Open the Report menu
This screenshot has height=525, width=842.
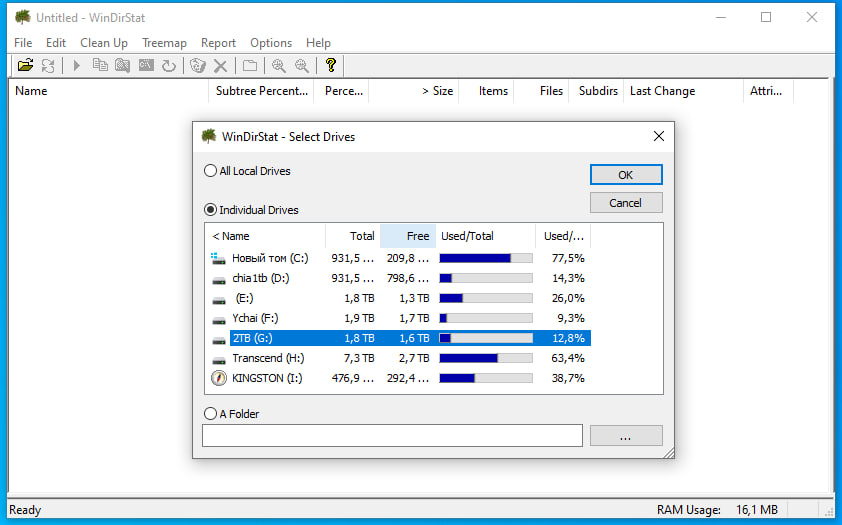click(x=218, y=43)
